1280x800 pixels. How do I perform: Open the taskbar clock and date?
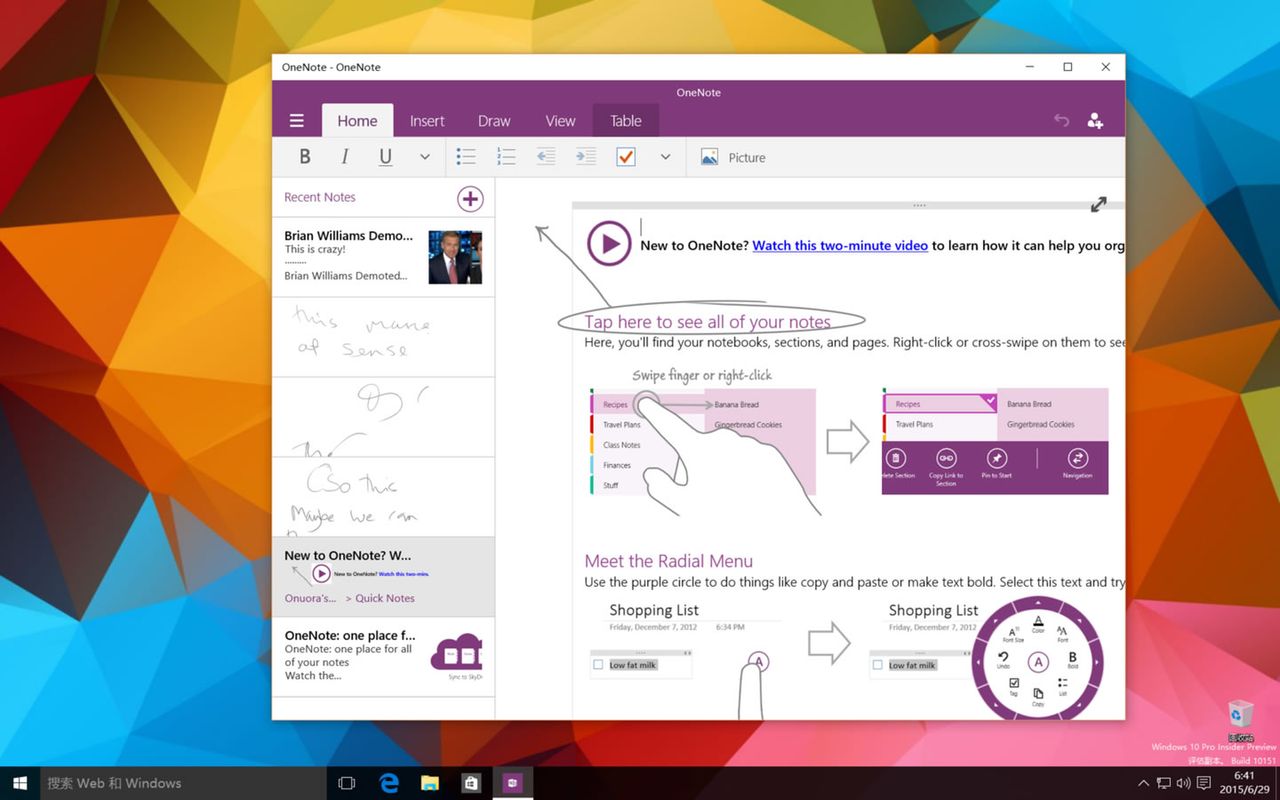[x=1245, y=783]
